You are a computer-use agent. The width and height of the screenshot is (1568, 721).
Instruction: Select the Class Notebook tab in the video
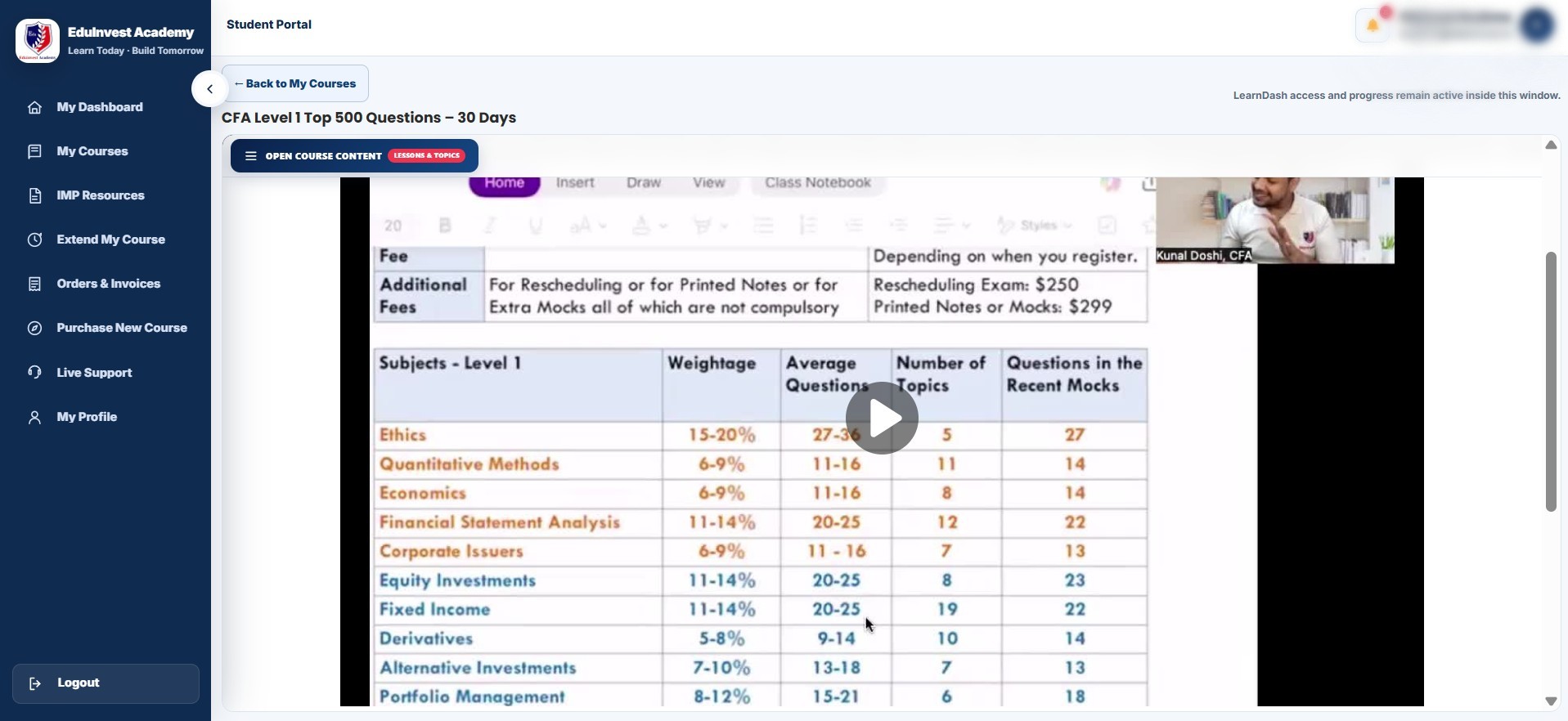coord(818,183)
